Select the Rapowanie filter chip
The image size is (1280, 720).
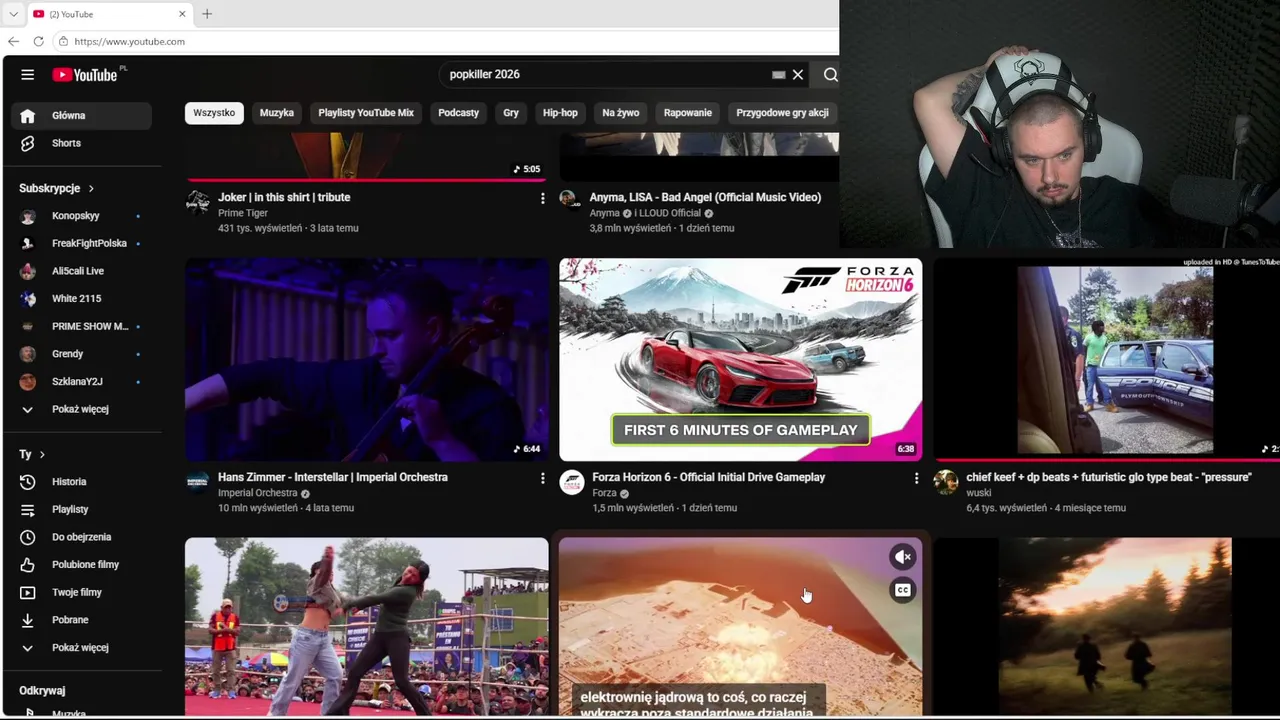pos(688,113)
